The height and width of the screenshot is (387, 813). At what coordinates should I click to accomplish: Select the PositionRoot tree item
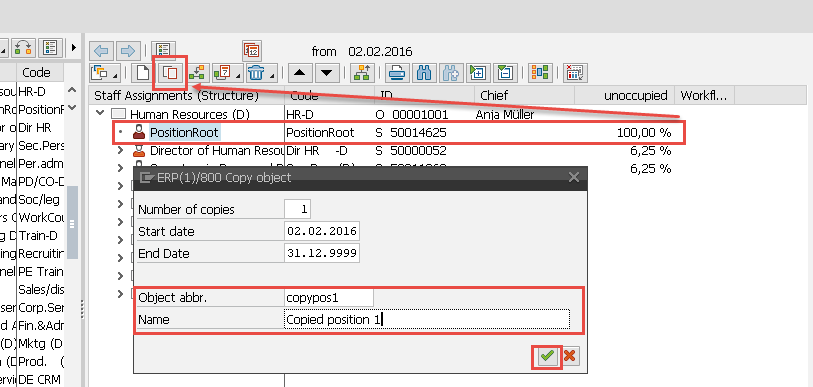click(x=185, y=133)
